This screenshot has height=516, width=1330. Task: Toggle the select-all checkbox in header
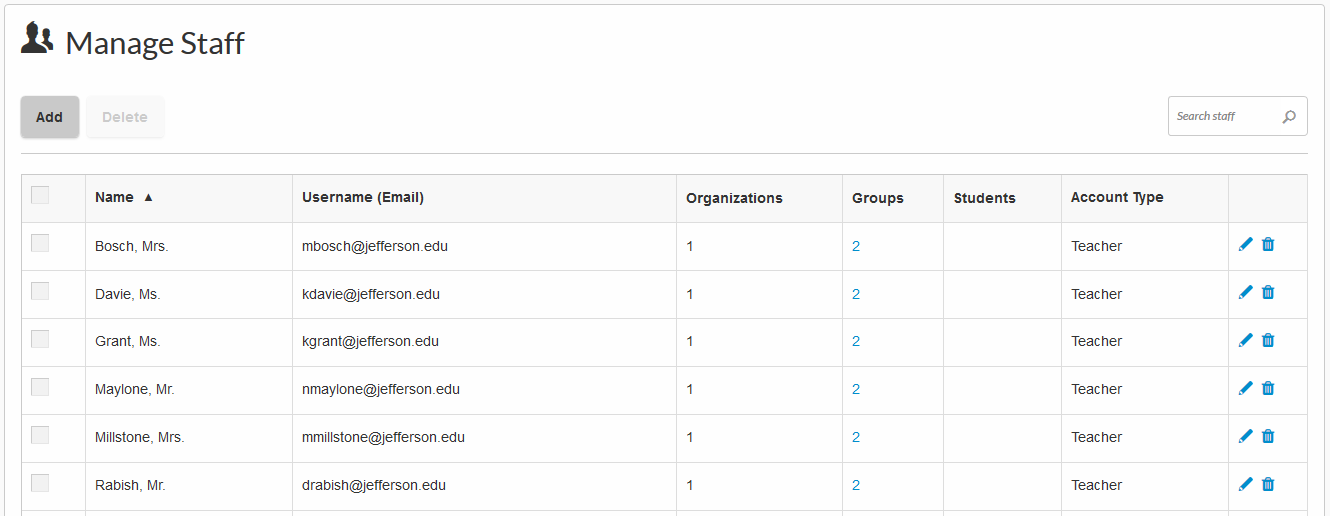pos(40,195)
